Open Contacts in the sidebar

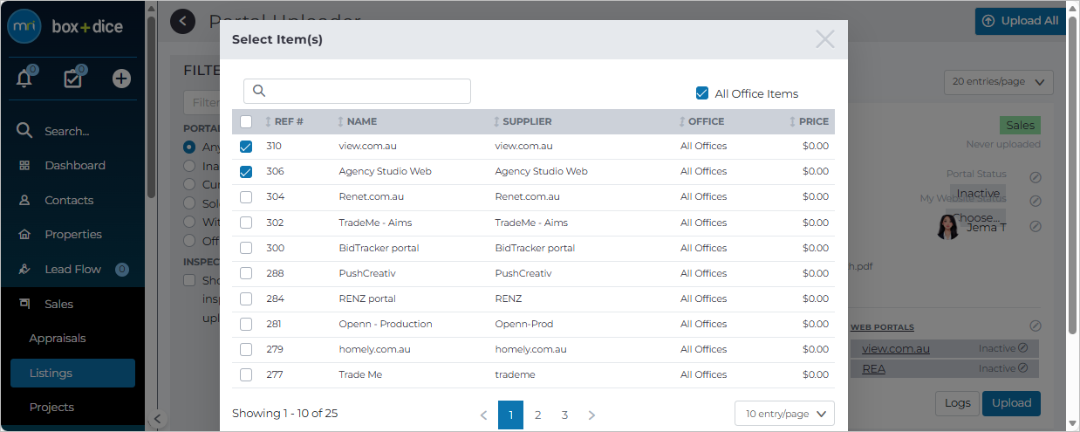tap(69, 200)
